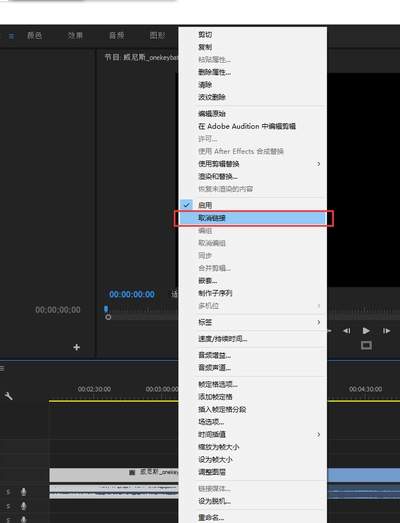
Task: Click the blue 00:00:00:00 program timecode
Action: click(x=132, y=294)
